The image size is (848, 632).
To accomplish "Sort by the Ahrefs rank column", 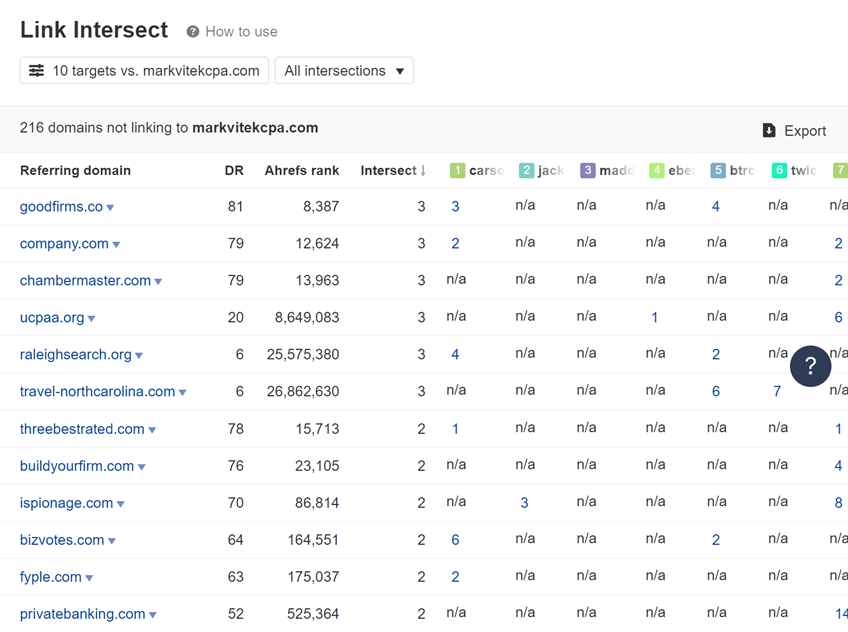I will click(x=301, y=171).
